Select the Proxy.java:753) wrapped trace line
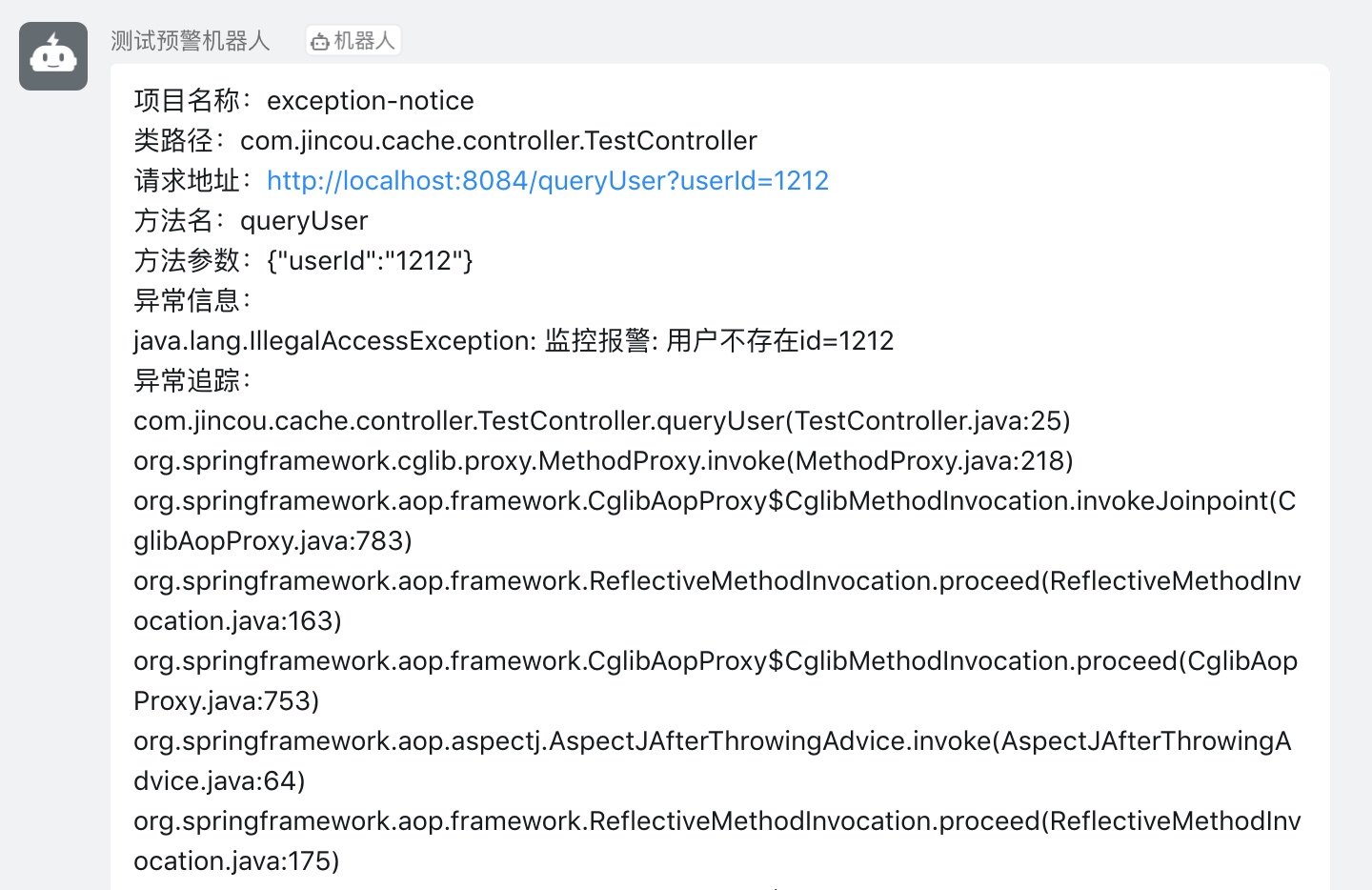 coord(227,701)
